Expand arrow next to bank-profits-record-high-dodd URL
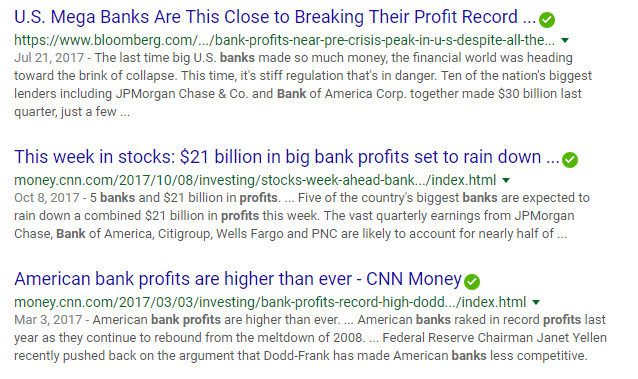This screenshot has width=638, height=379. (x=536, y=302)
